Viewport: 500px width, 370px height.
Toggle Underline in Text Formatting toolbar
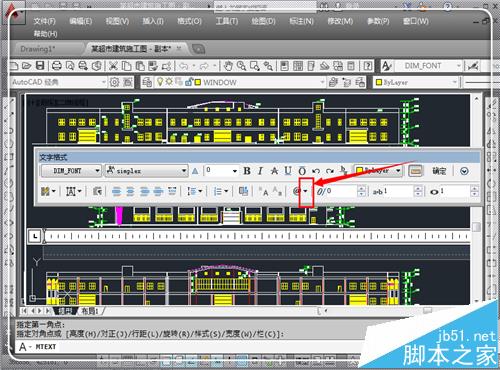point(288,171)
